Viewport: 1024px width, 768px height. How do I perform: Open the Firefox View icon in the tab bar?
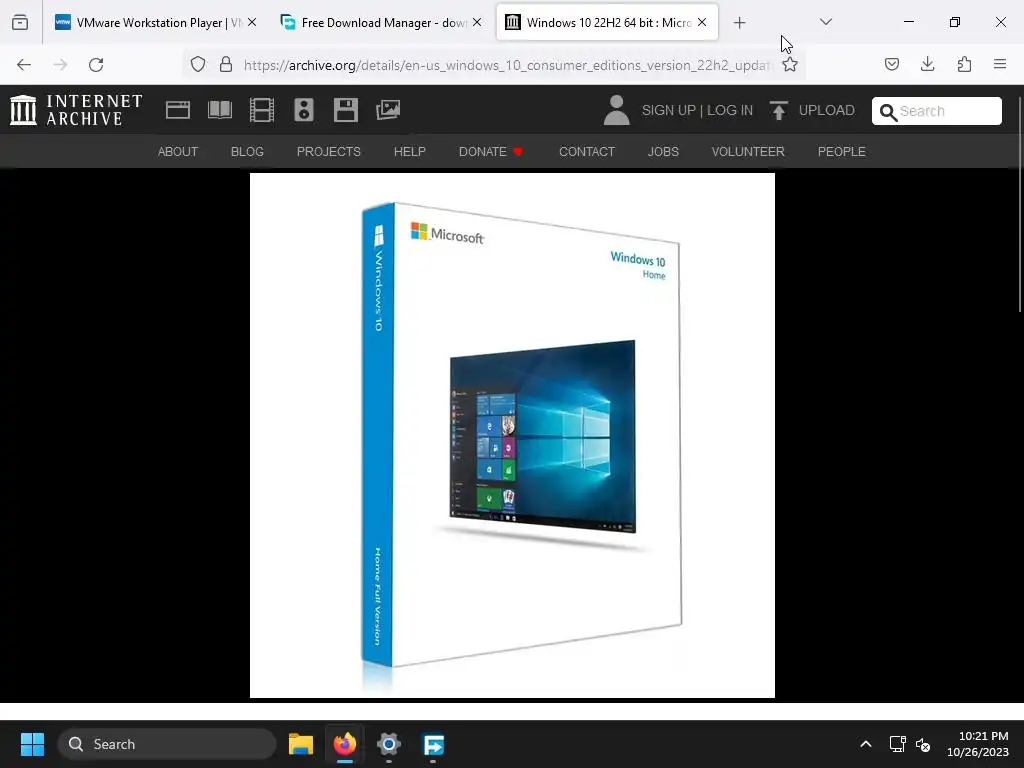point(20,23)
